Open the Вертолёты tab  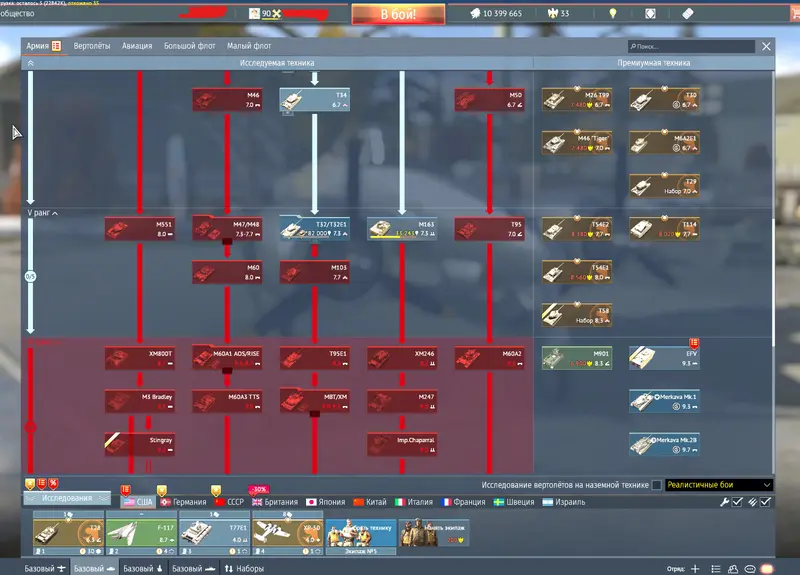coord(91,46)
